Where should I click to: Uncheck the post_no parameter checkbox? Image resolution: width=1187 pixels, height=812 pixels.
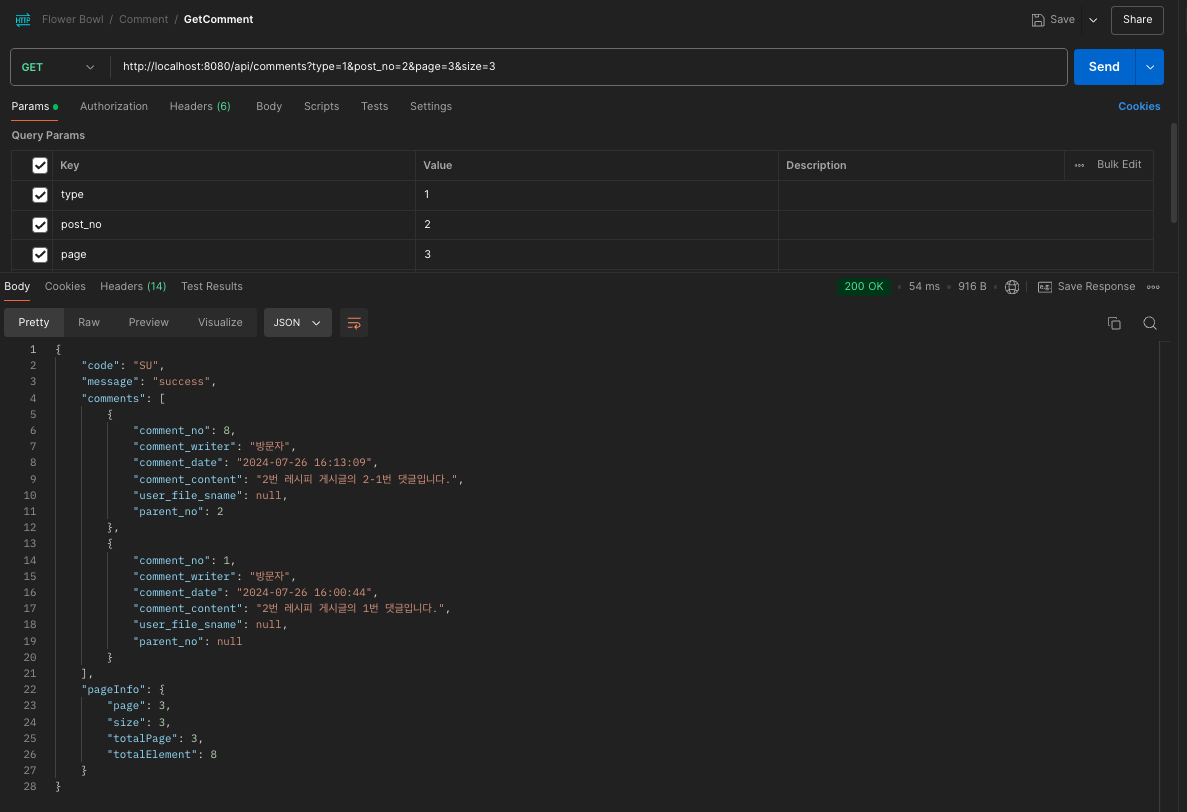[x=40, y=225]
